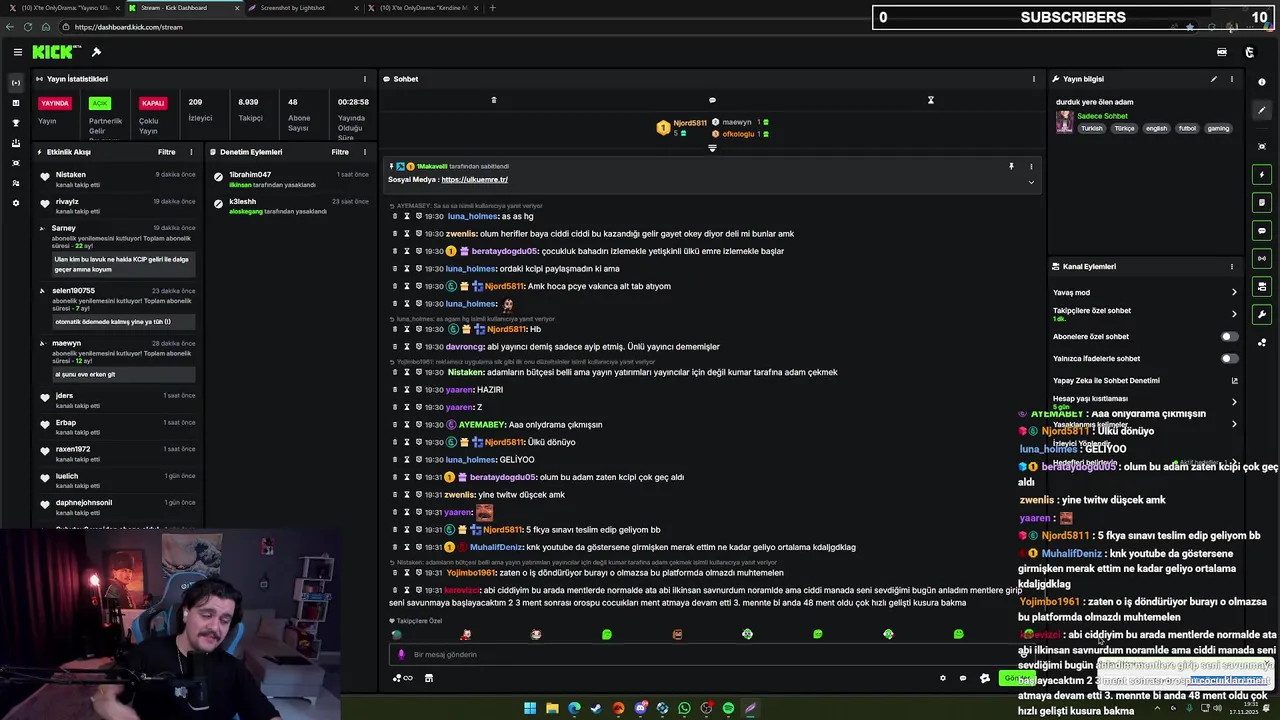
Task: Open File Explorer from taskbar
Action: [552, 709]
